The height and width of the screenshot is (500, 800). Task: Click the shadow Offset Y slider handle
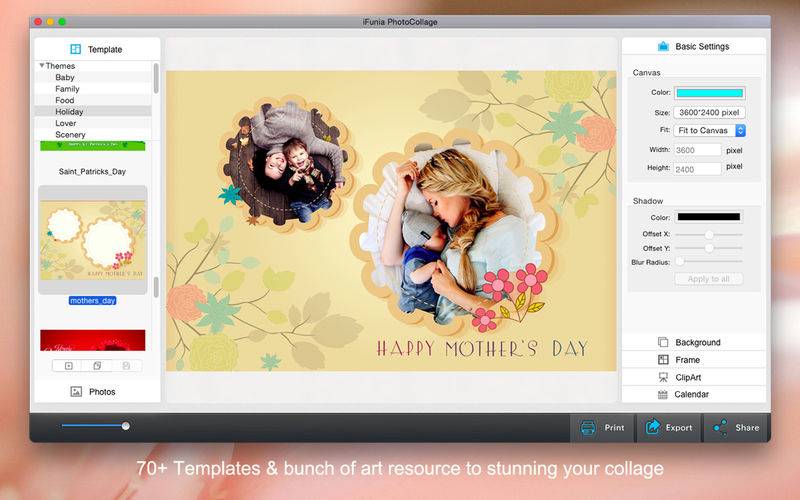pyautogui.click(x=709, y=248)
